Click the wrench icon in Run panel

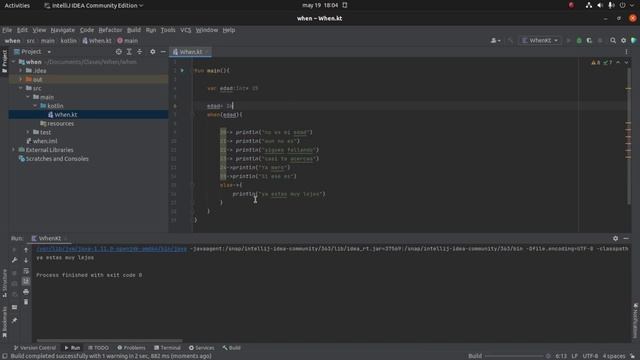14,260
